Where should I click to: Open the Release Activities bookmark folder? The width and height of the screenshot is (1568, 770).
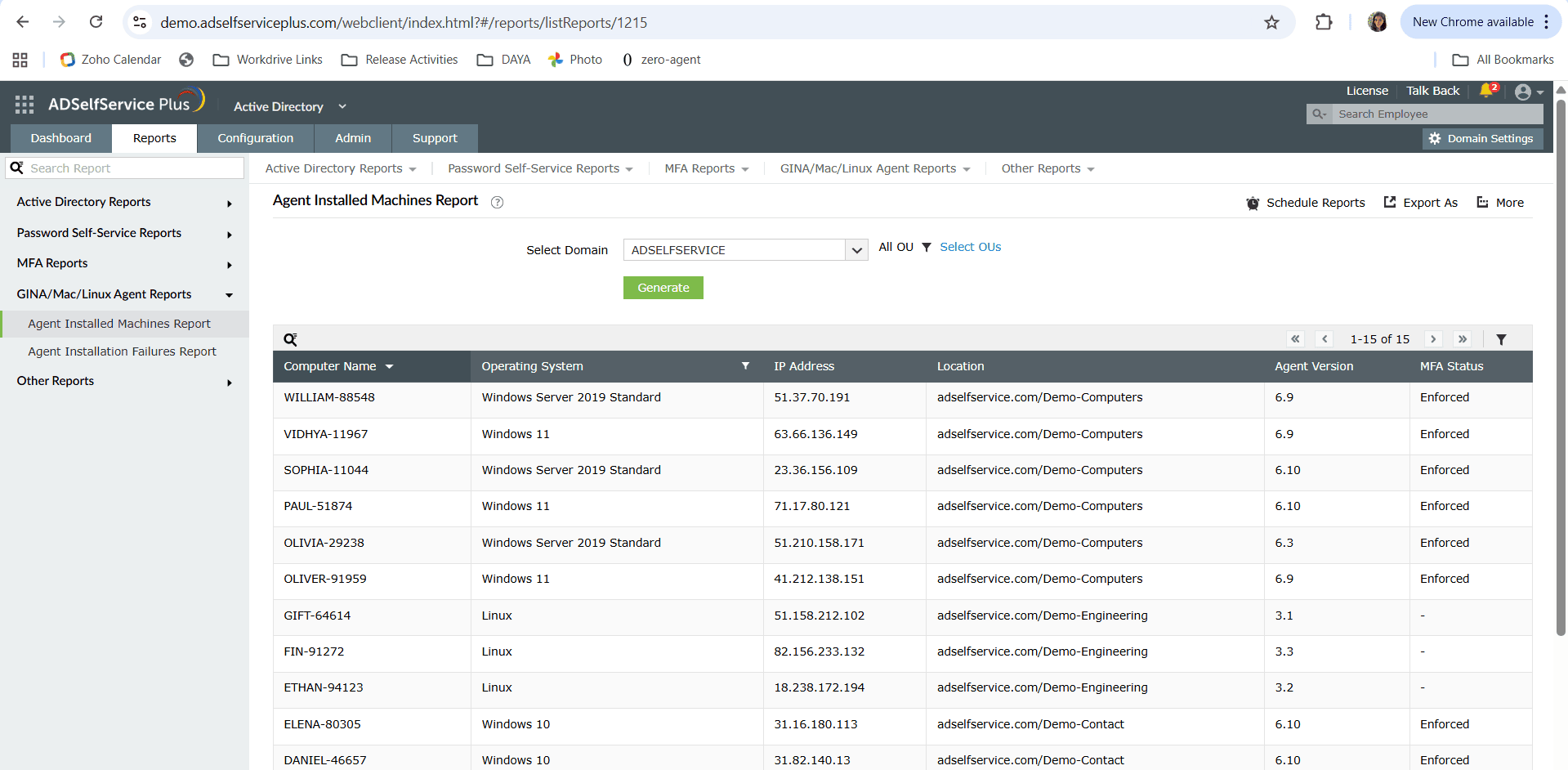[x=400, y=60]
